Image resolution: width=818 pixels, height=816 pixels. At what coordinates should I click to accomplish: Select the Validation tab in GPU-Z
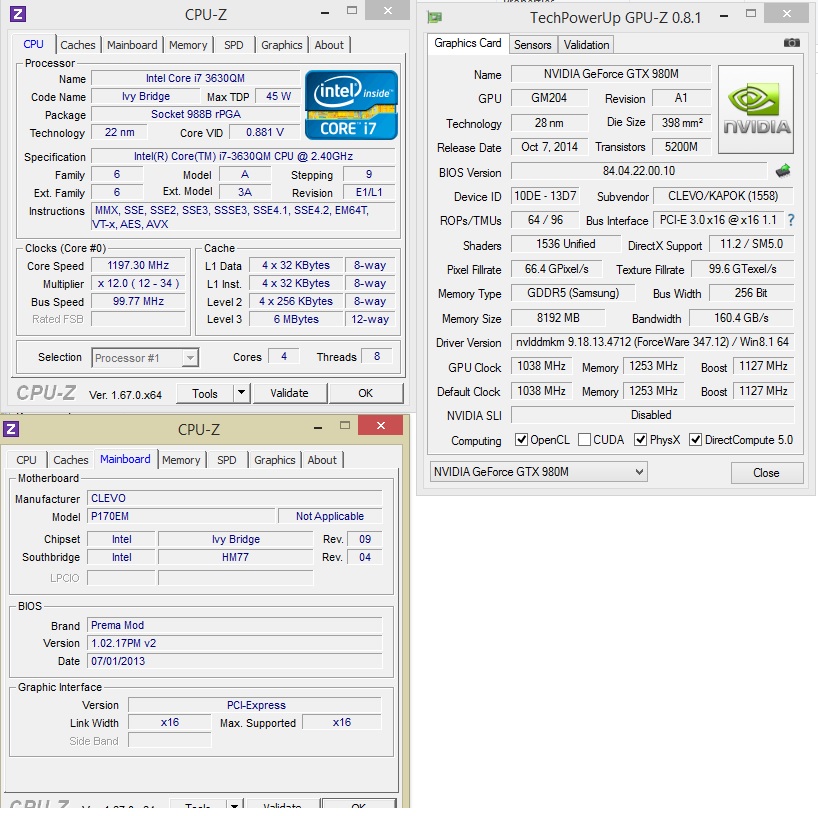click(586, 45)
